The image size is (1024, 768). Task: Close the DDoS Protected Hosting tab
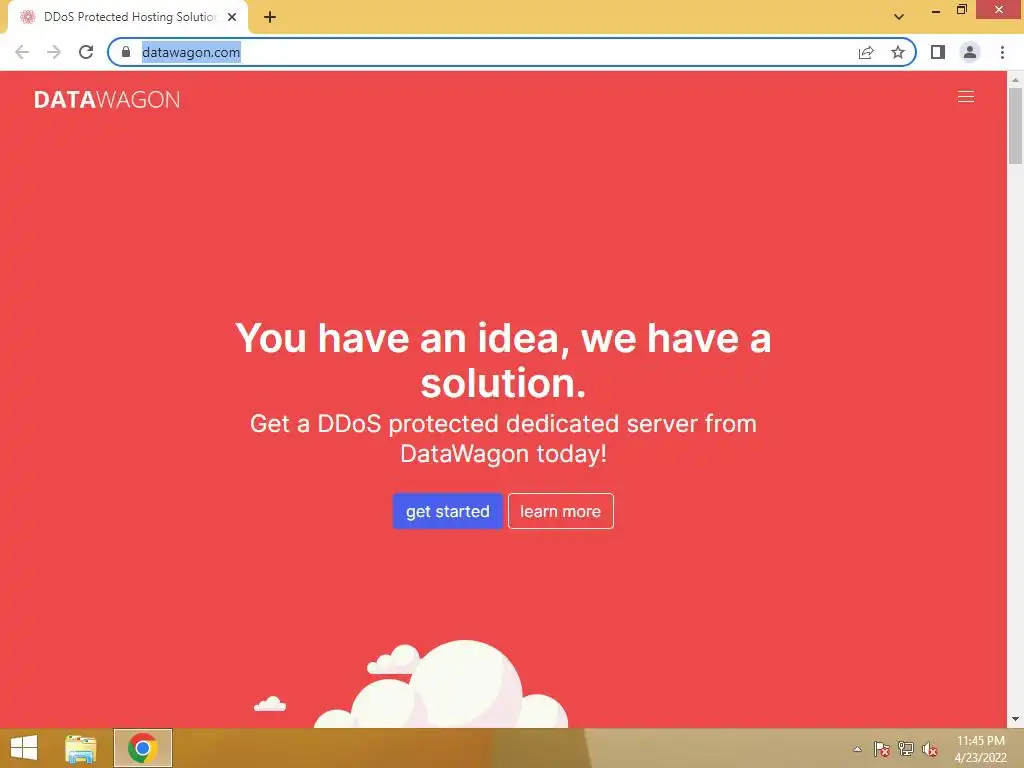[x=232, y=17]
